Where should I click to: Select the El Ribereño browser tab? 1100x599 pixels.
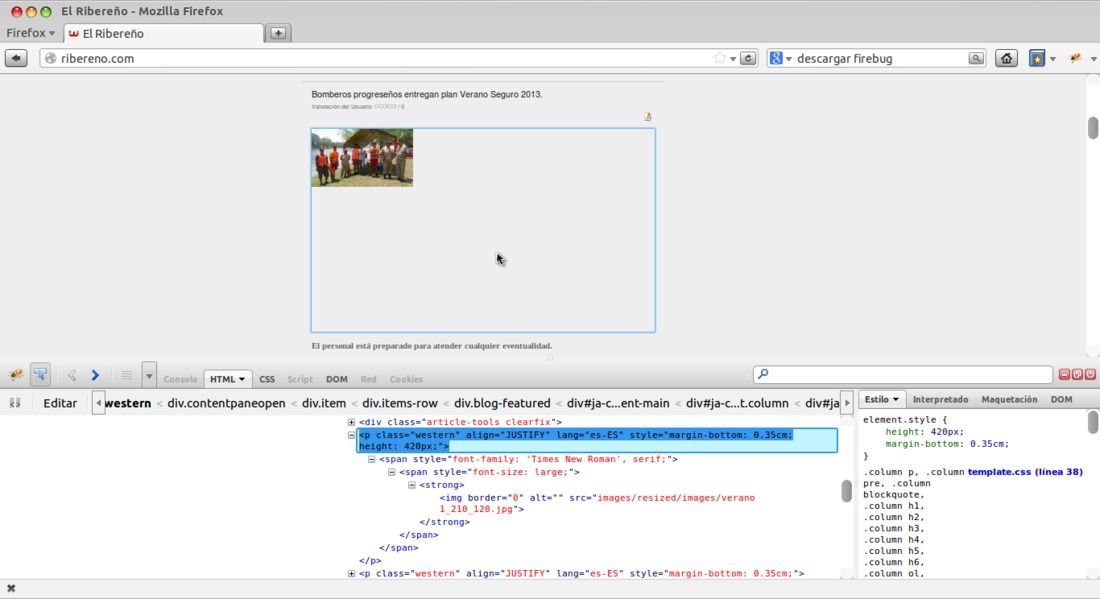click(x=163, y=33)
